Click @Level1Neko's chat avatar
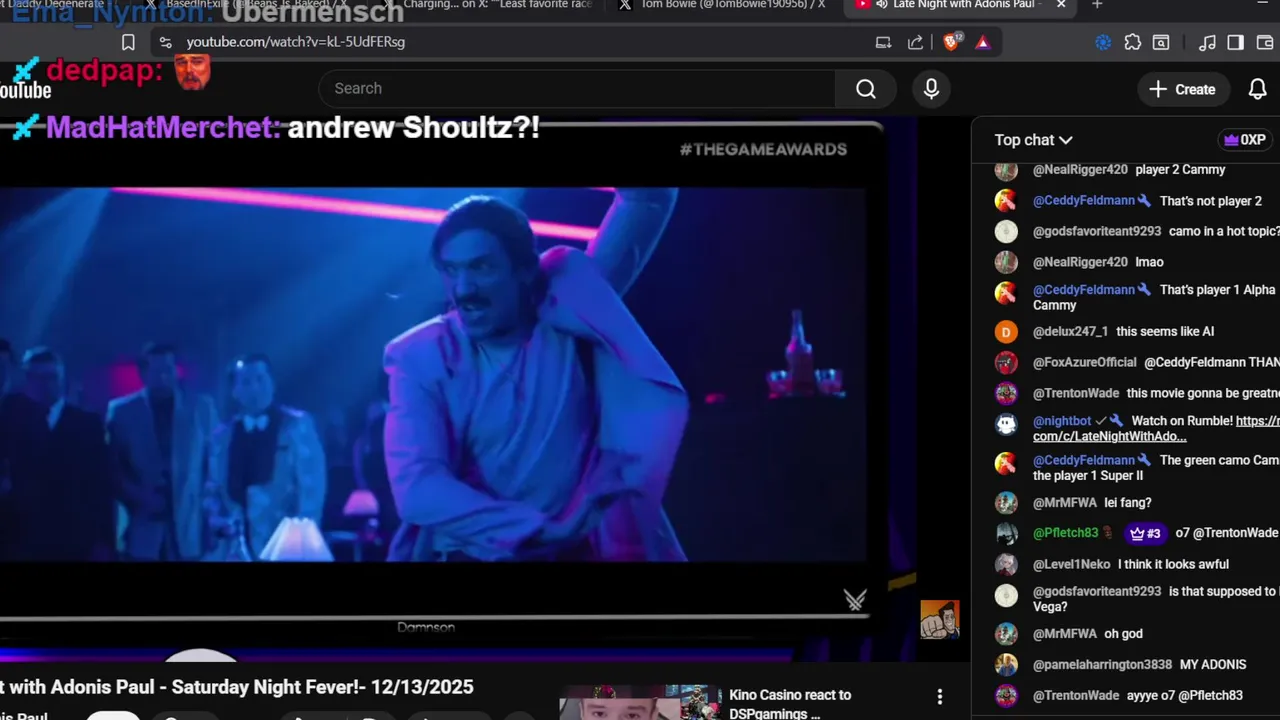Image resolution: width=1280 pixels, height=720 pixels. [1006, 565]
